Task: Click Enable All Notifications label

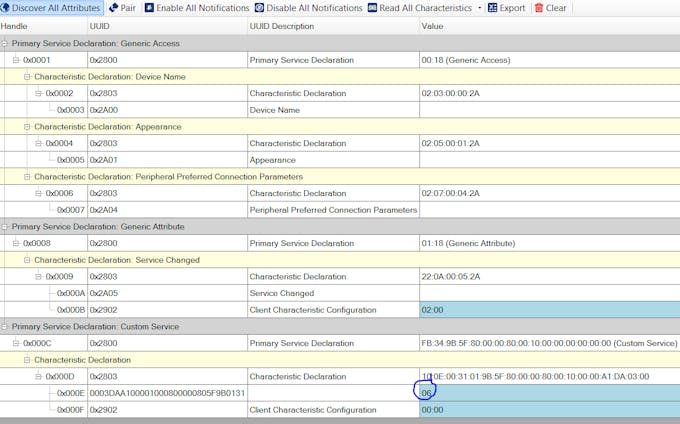Action: tap(203, 8)
